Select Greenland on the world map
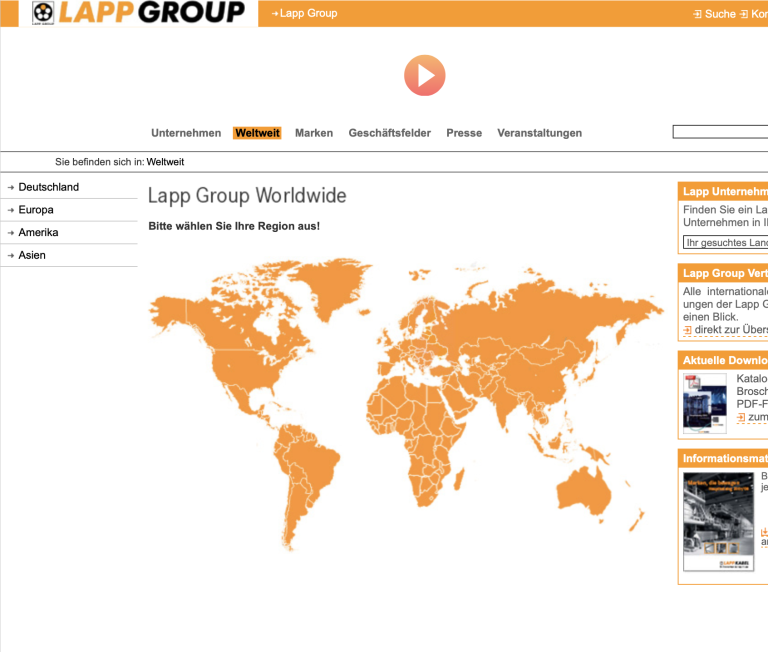 point(333,287)
